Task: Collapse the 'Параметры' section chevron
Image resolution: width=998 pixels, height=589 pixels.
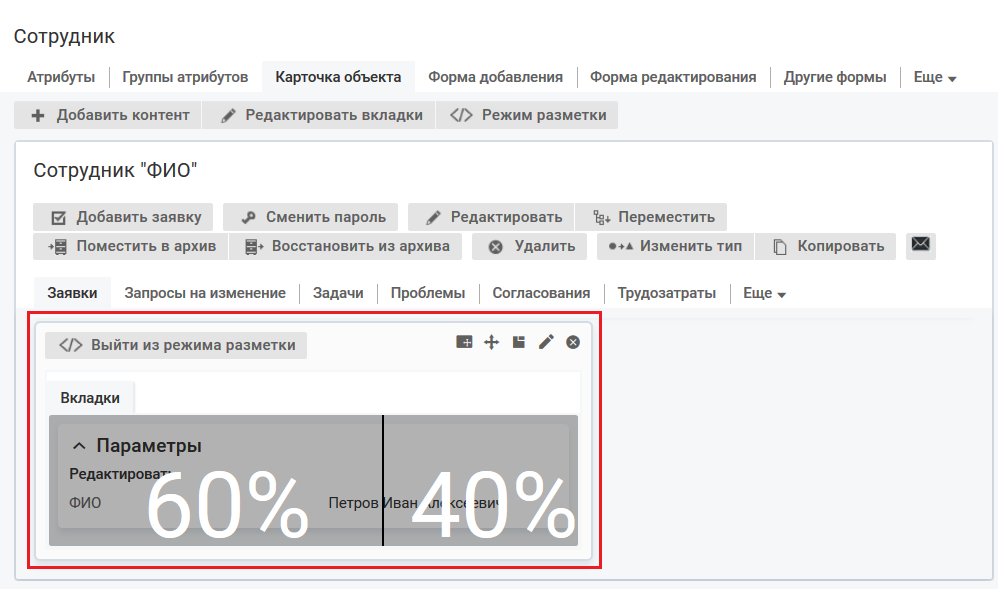Action: click(80, 446)
